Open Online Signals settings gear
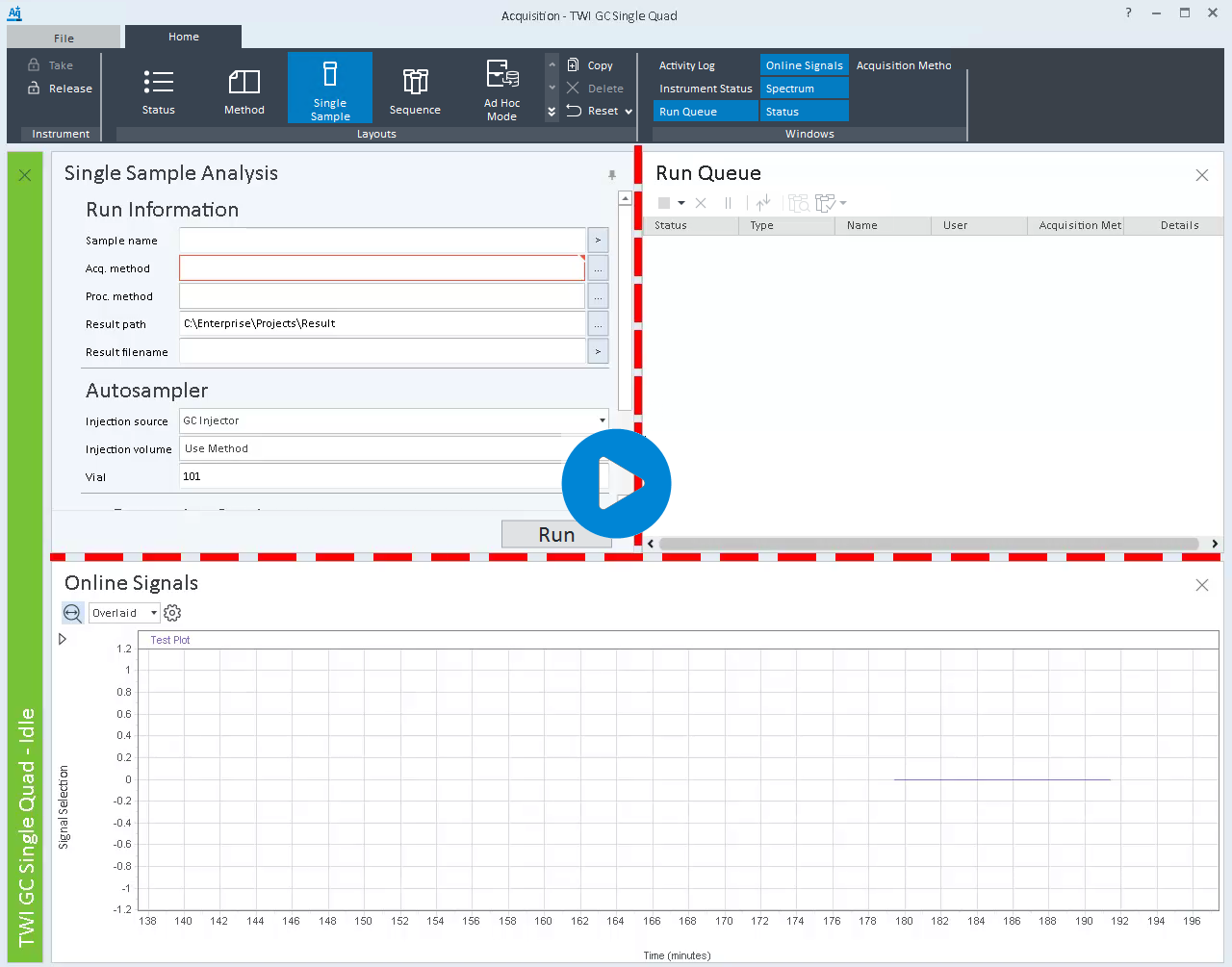Viewport: 1232px width, 967px height. pyautogui.click(x=172, y=613)
